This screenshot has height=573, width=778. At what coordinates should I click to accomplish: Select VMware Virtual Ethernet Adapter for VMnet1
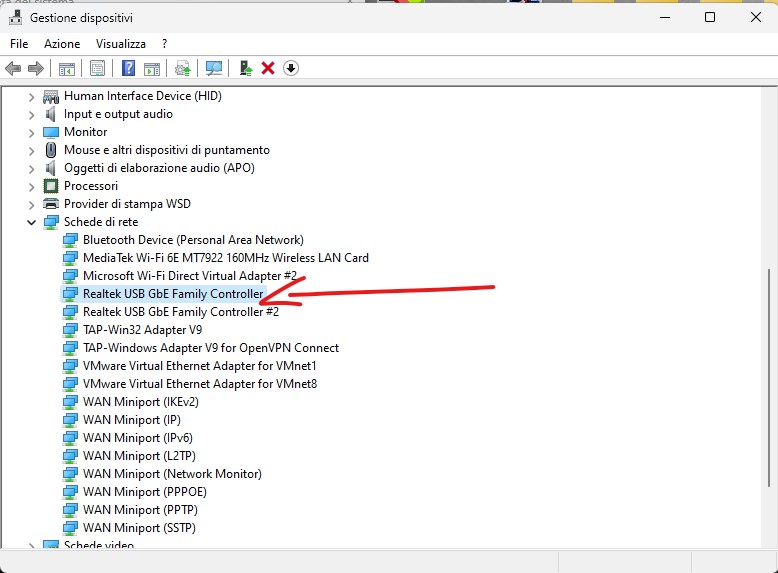199,366
